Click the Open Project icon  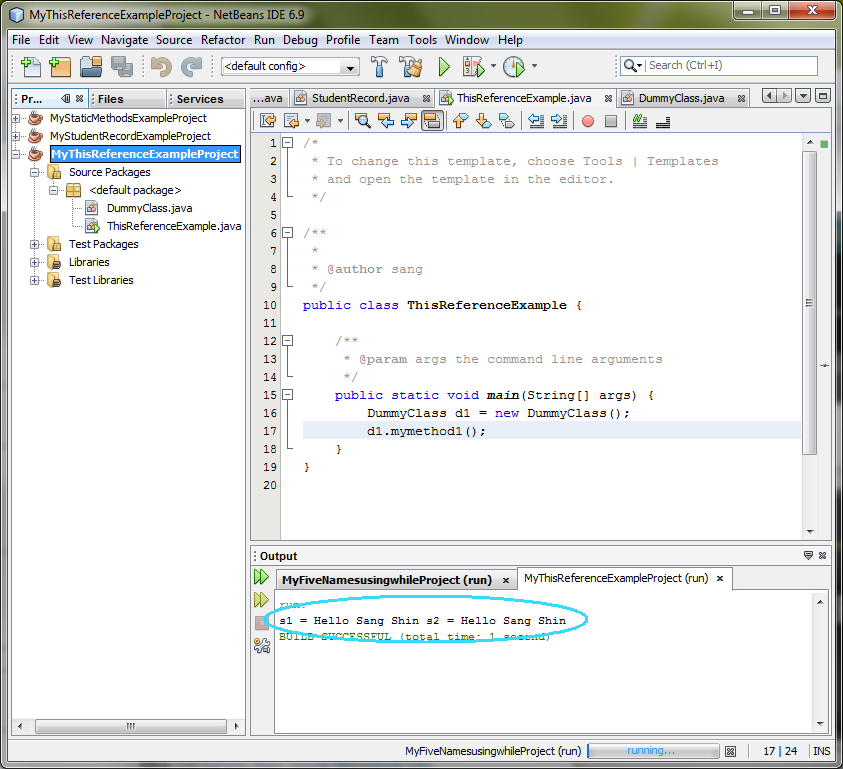pyautogui.click(x=91, y=66)
